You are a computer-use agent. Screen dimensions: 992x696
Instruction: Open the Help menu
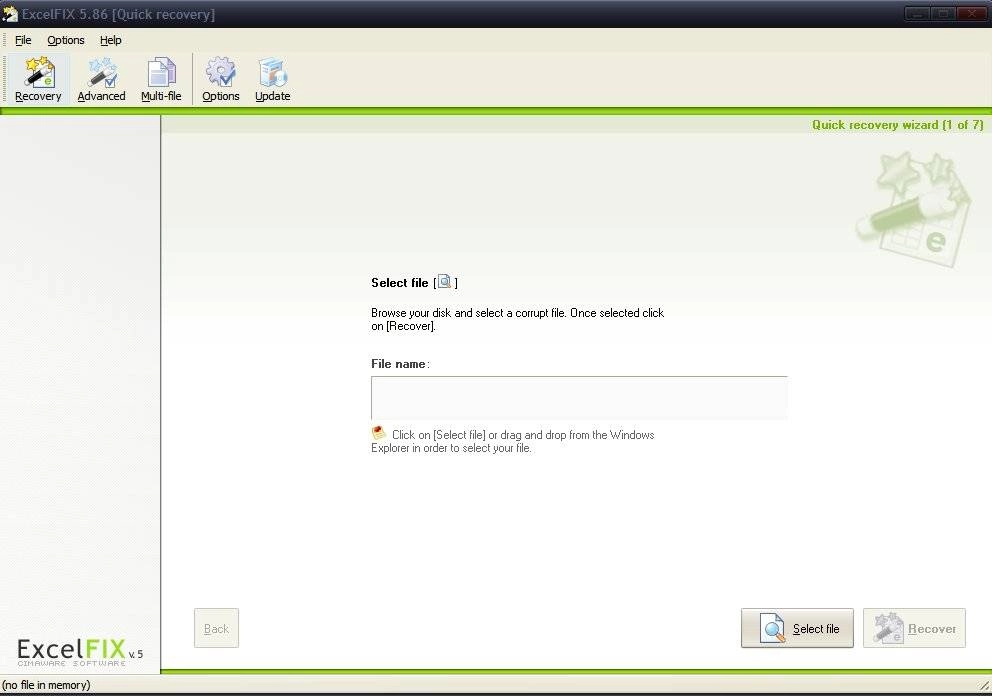coord(111,40)
